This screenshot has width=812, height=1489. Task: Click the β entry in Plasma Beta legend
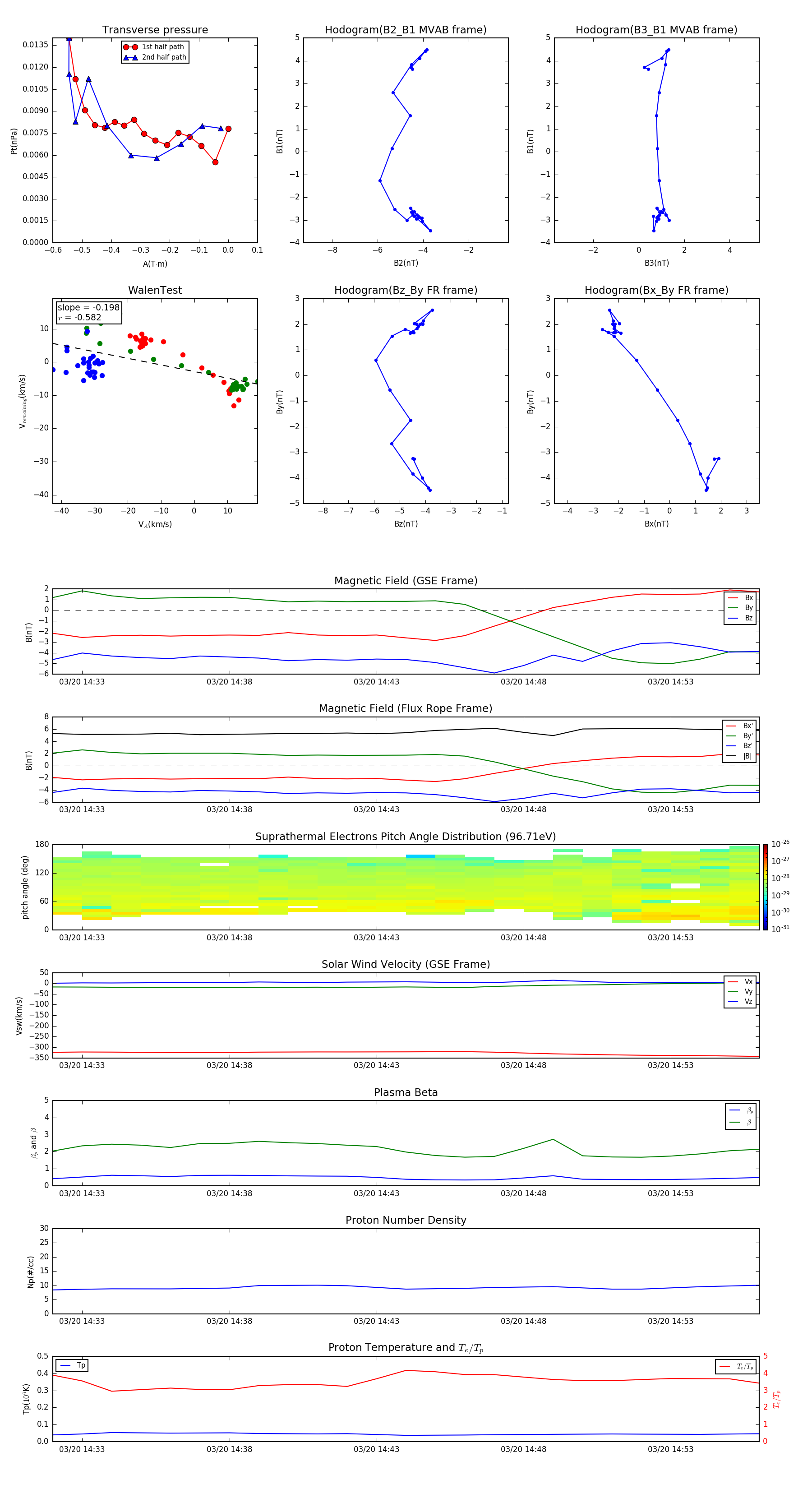[x=741, y=1123]
